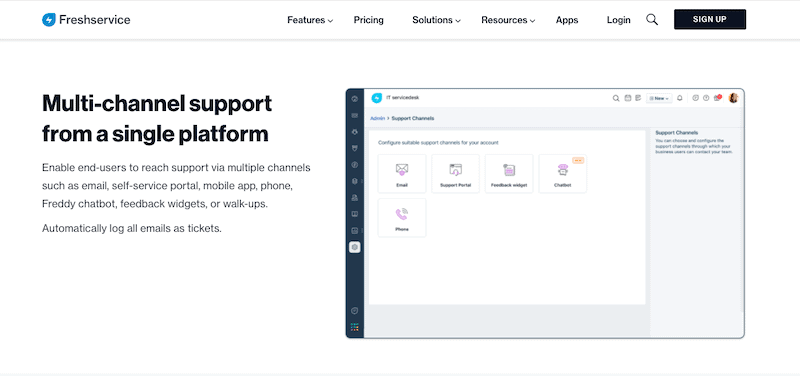The image size is (800, 376).
Task: Click the Admin breadcrumb link
Action: 377,118
